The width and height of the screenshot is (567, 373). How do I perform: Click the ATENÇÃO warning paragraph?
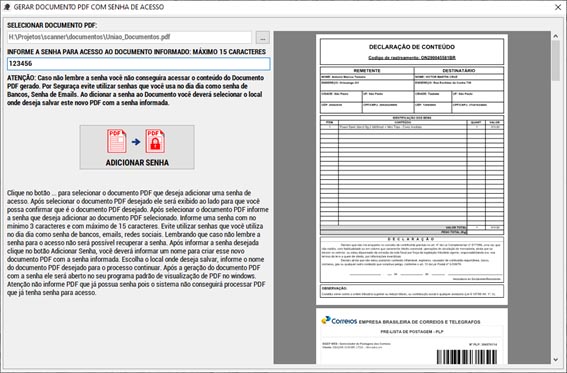[136, 90]
